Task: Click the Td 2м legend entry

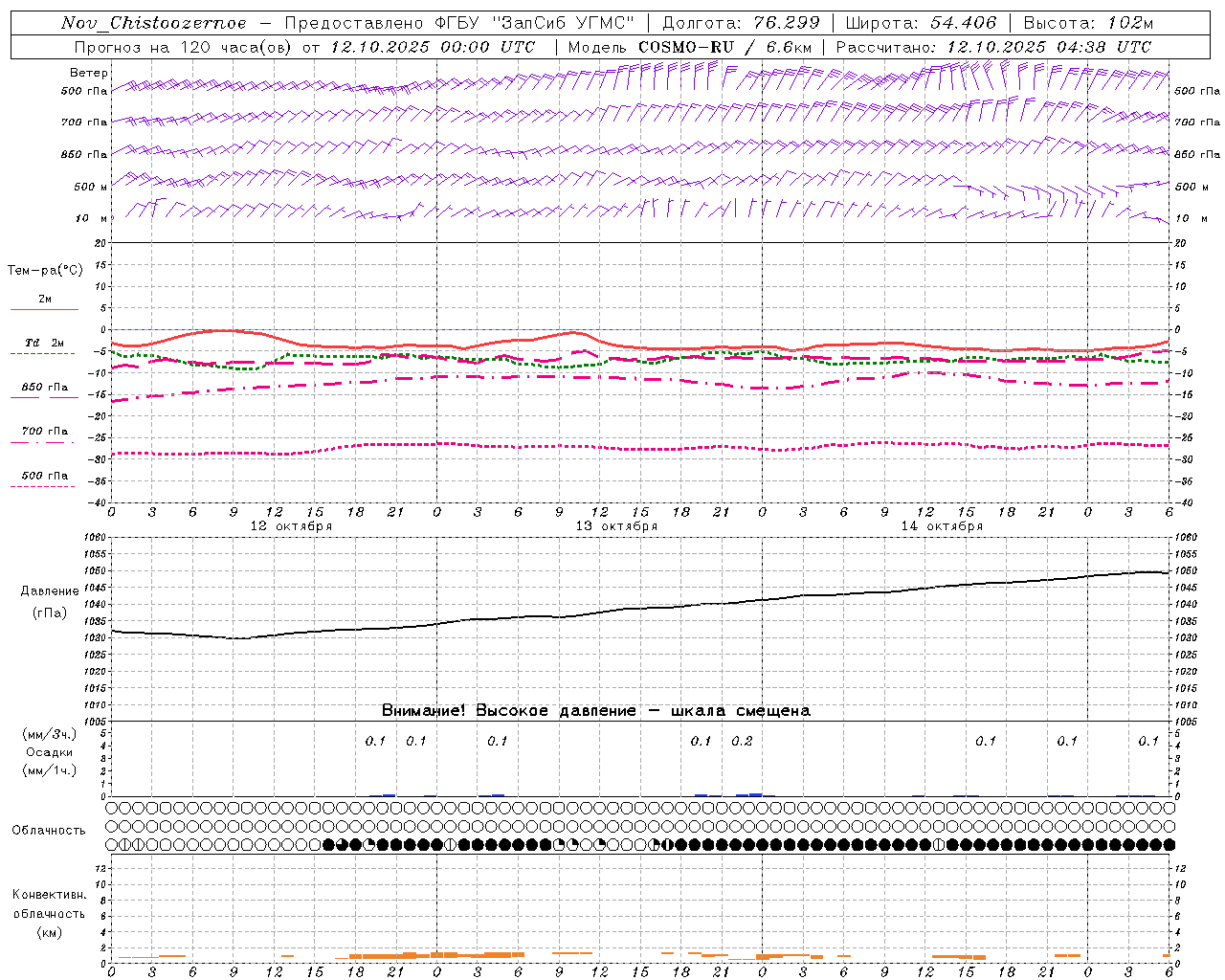Action: [x=45, y=343]
